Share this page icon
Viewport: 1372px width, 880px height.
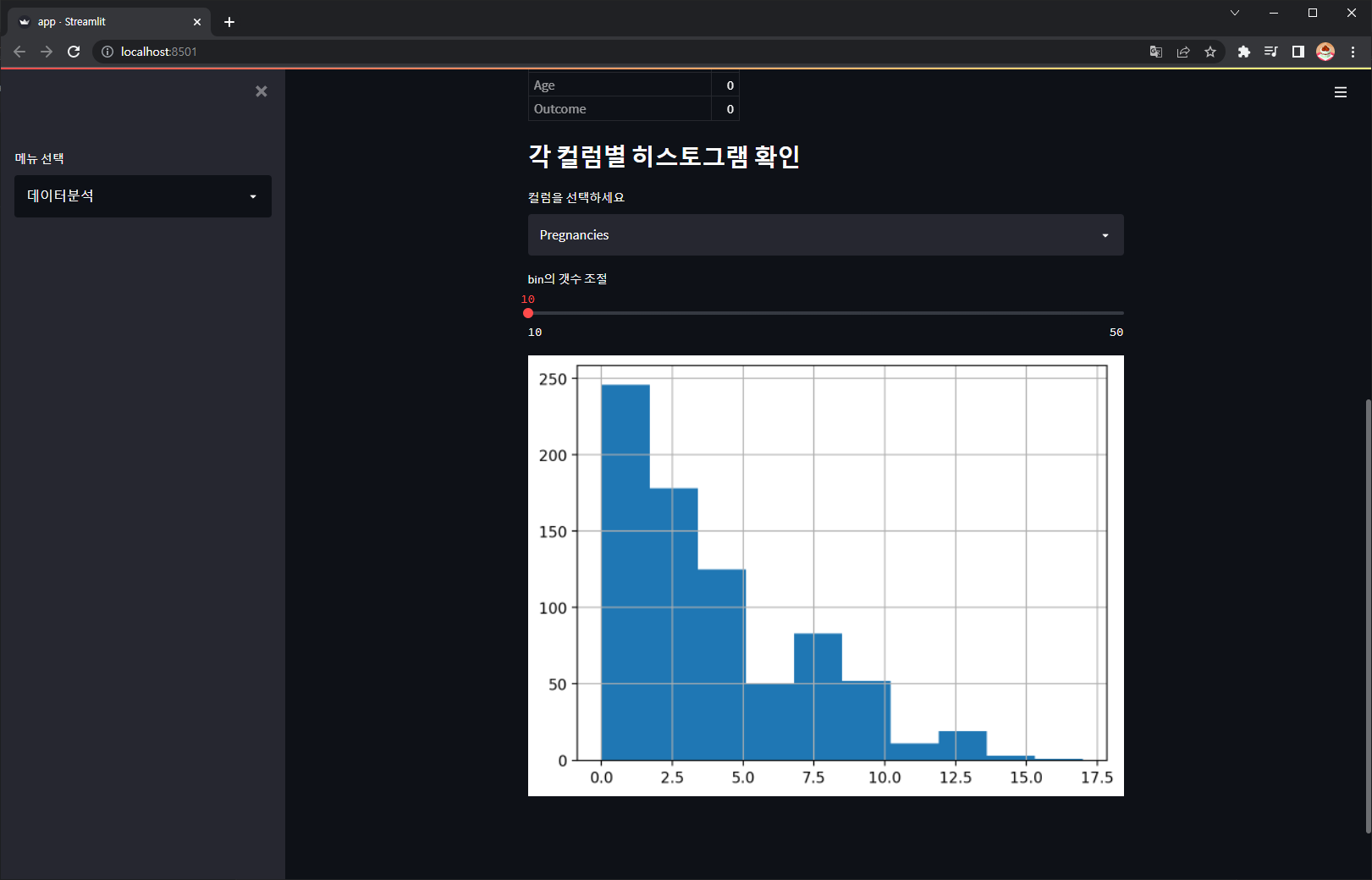1183,52
